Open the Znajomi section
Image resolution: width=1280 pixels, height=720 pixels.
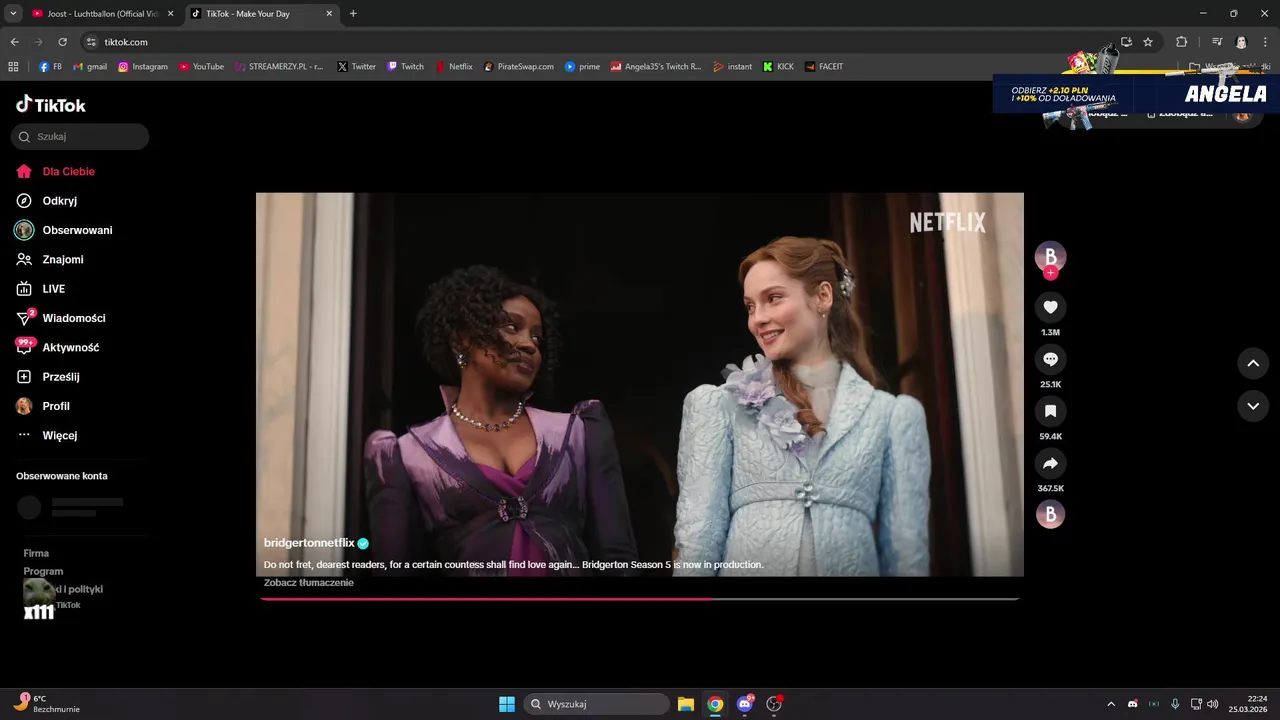[50, 259]
